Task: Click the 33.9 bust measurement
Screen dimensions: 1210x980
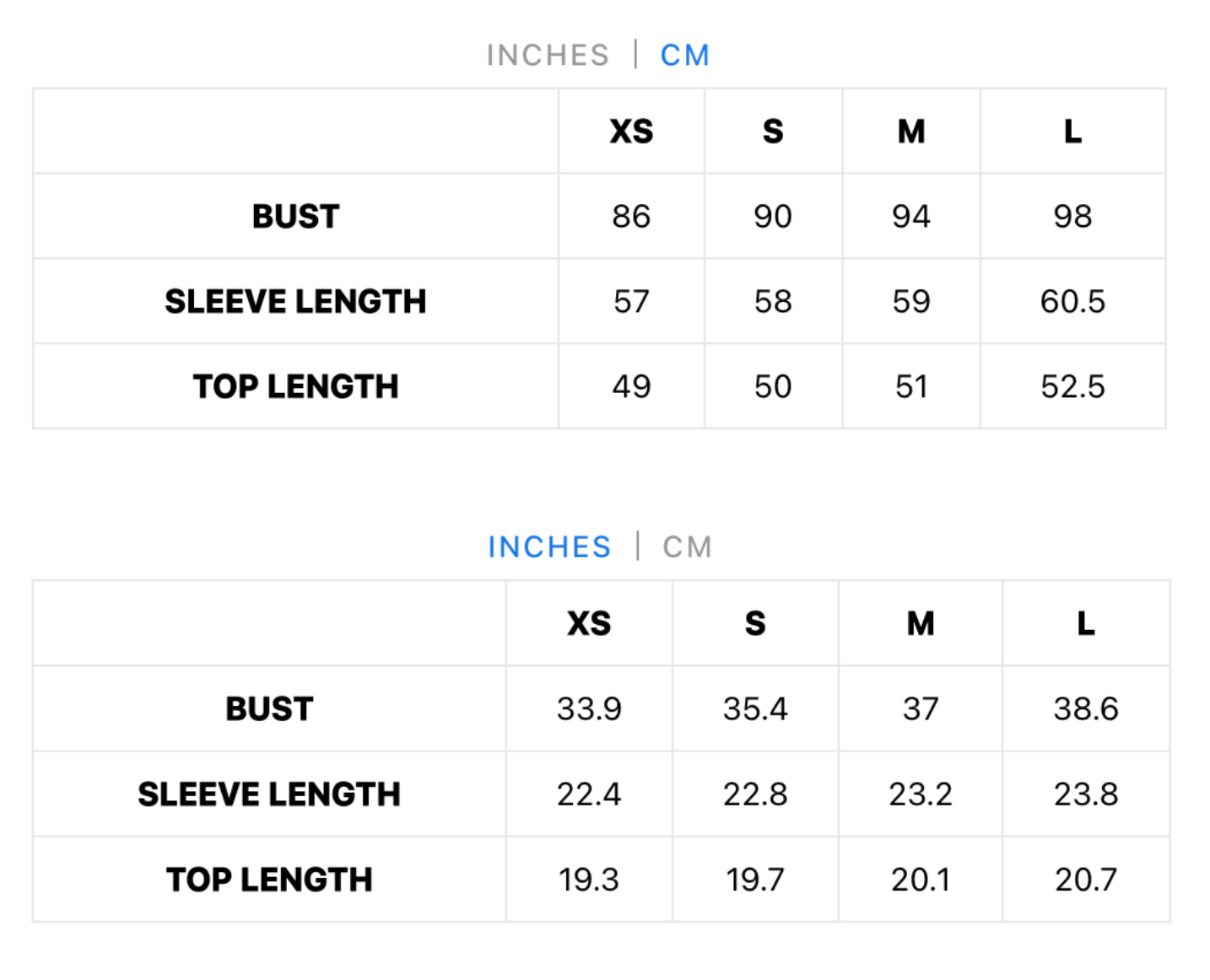Action: 589,709
